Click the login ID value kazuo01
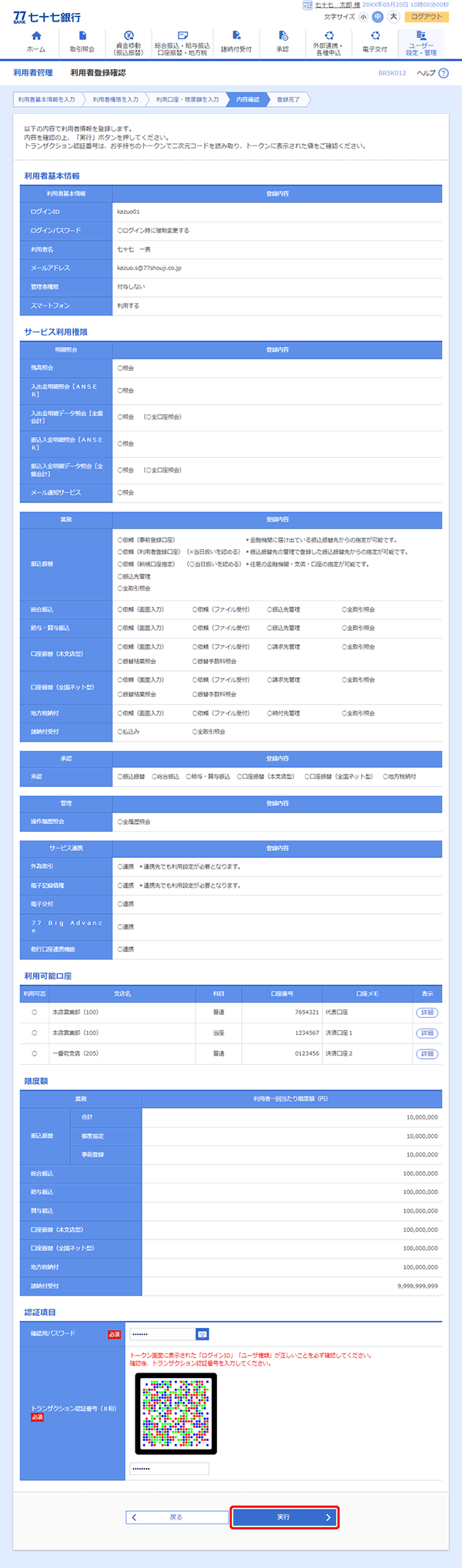The width and height of the screenshot is (462, 1568). [129, 212]
